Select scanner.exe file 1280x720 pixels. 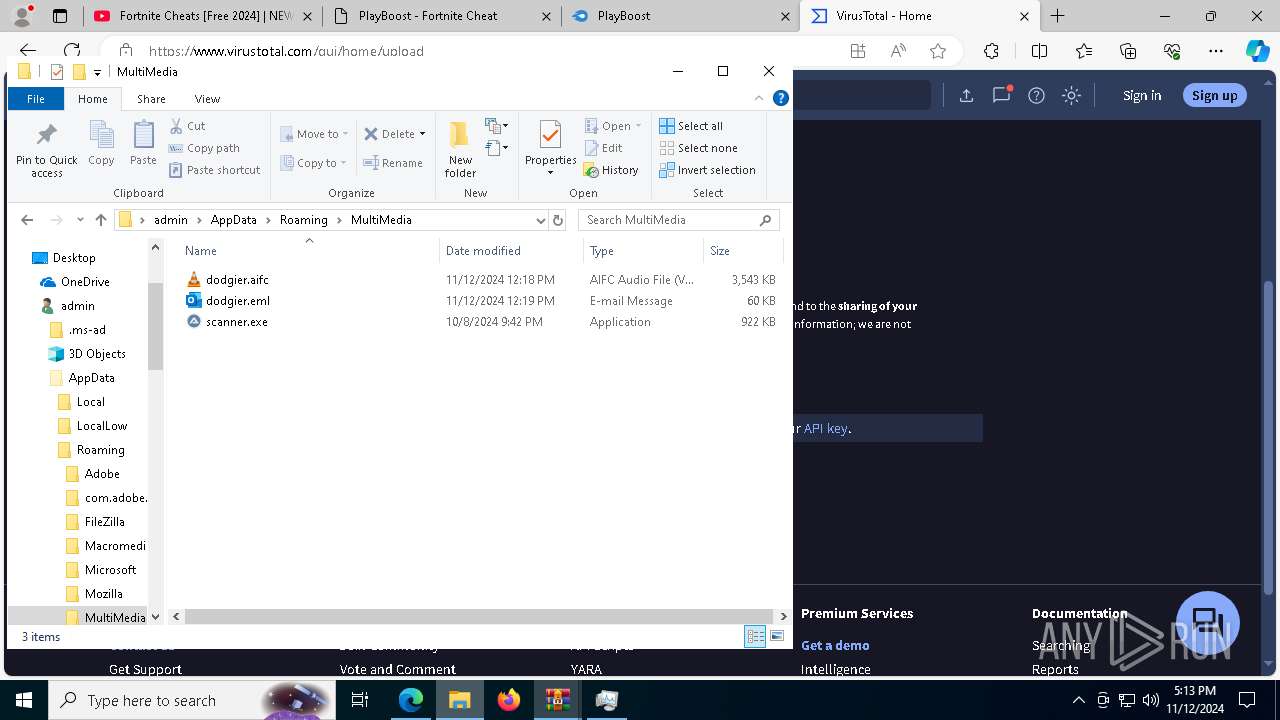click(x=237, y=322)
